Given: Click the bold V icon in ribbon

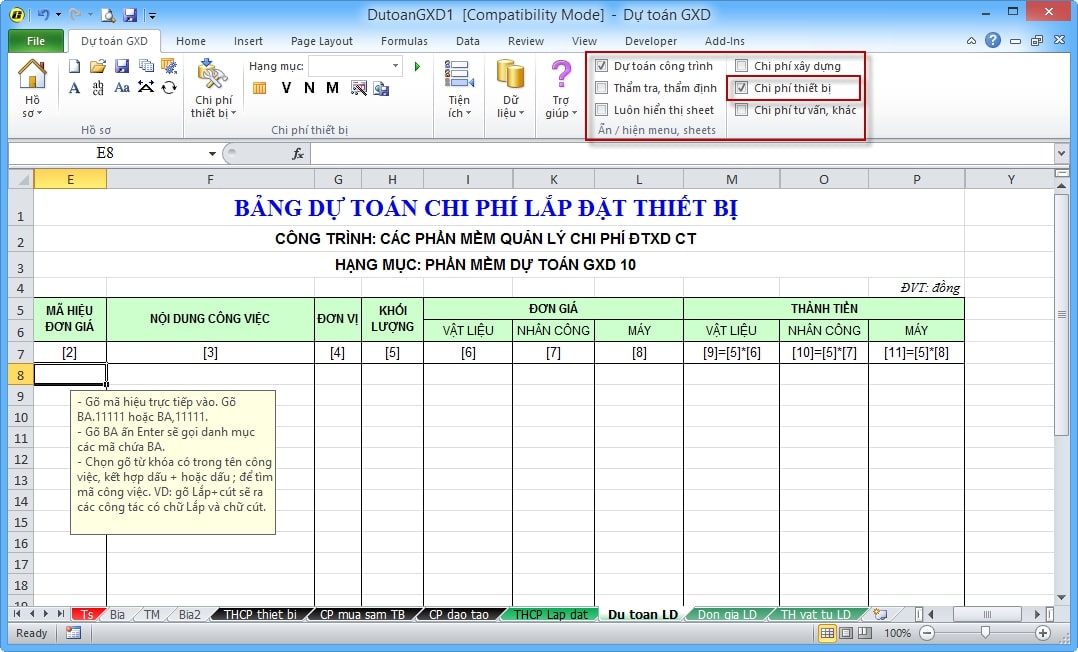Looking at the screenshot, I should [286, 88].
